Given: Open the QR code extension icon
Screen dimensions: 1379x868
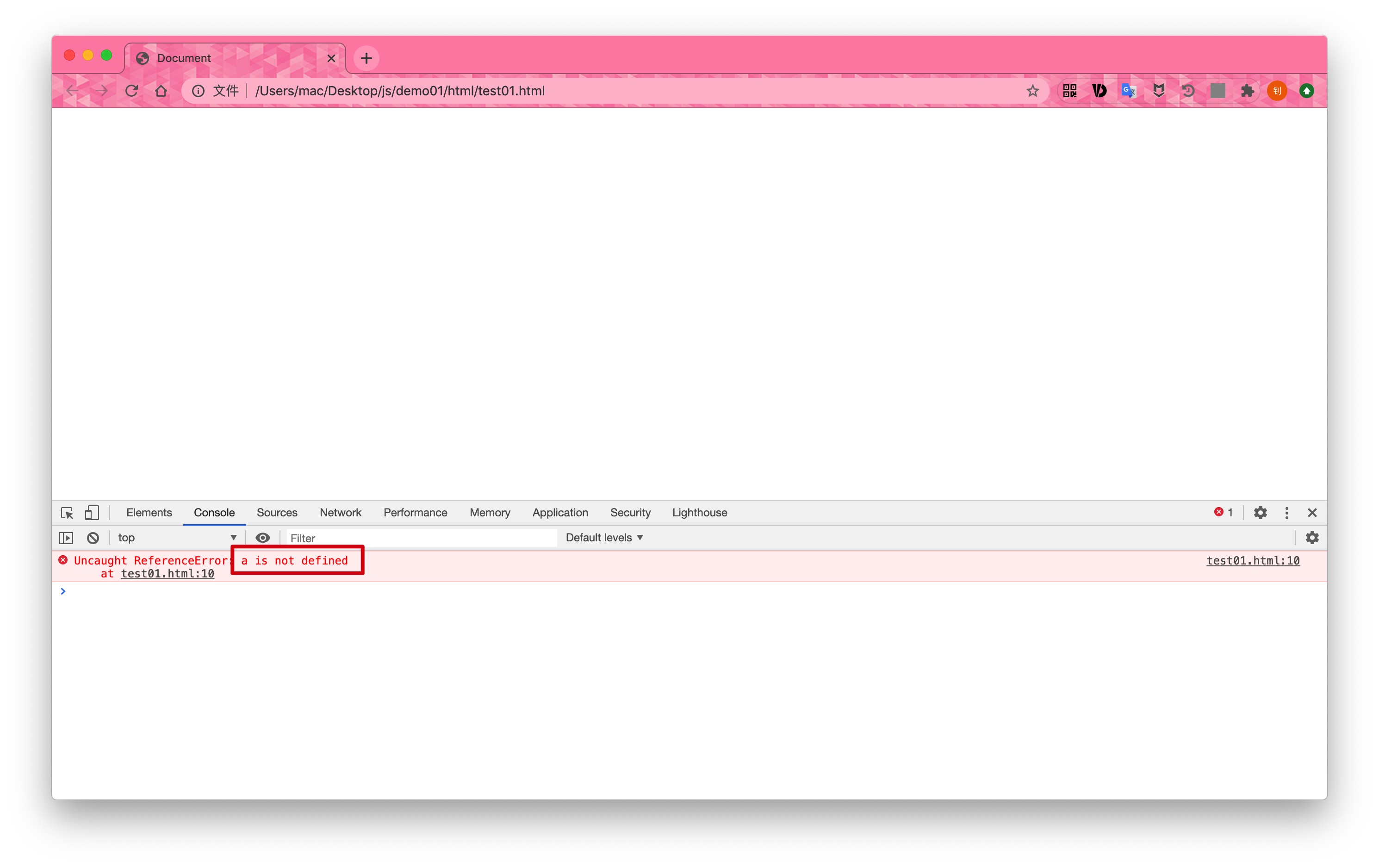Looking at the screenshot, I should [1069, 91].
